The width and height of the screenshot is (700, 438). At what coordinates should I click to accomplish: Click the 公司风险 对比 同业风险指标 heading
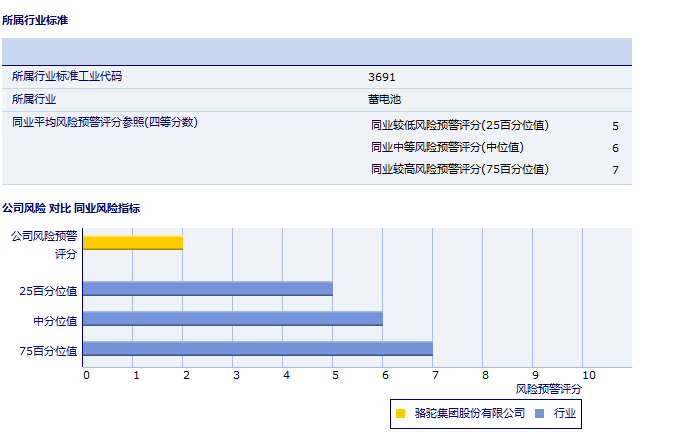point(71,208)
